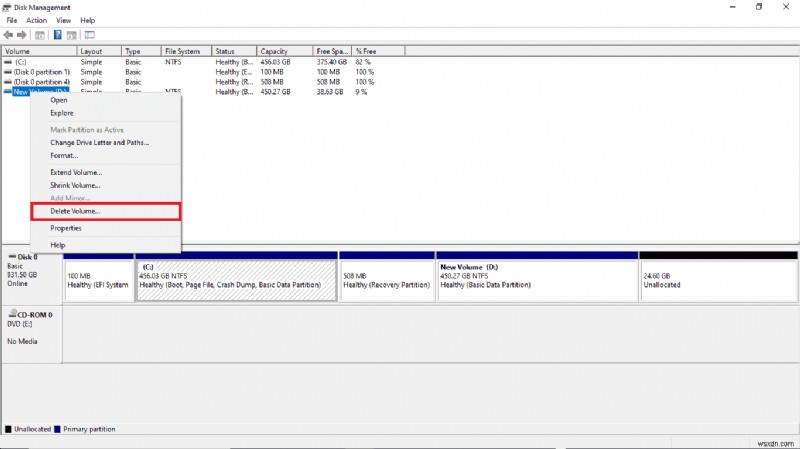Click the 375.40 GB free space cell

pyautogui.click(x=332, y=62)
